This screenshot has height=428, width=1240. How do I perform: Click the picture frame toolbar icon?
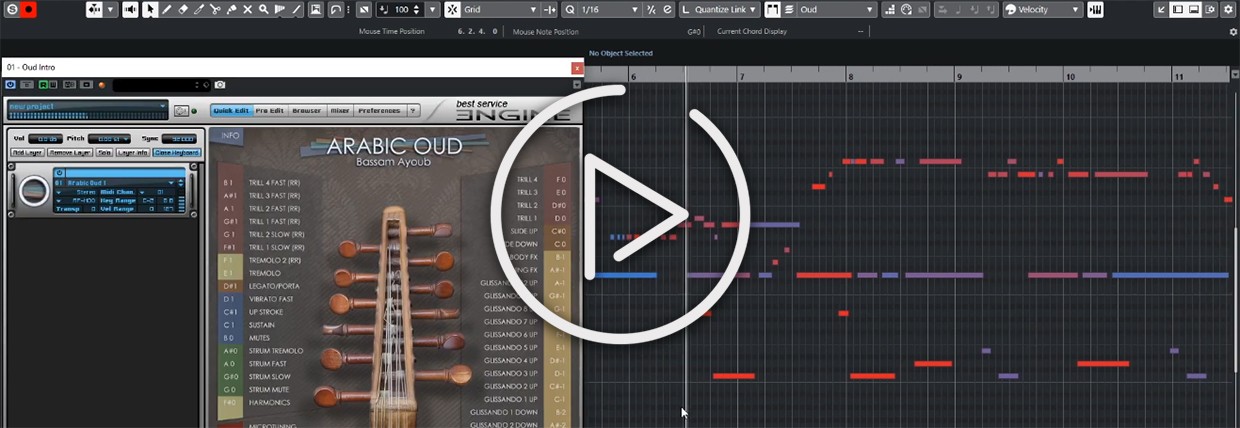315,9
